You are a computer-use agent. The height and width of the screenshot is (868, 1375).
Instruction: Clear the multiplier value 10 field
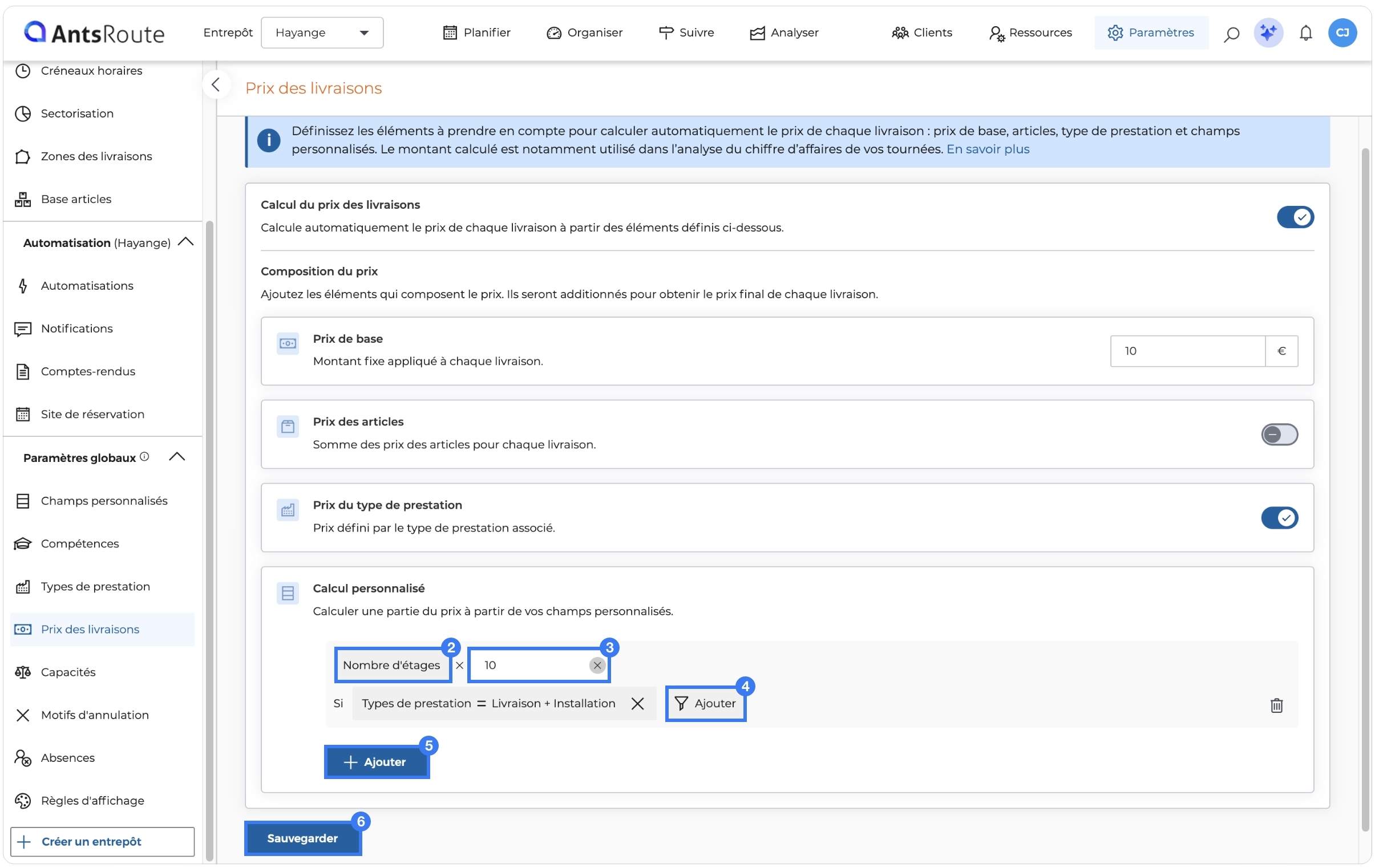pos(597,665)
